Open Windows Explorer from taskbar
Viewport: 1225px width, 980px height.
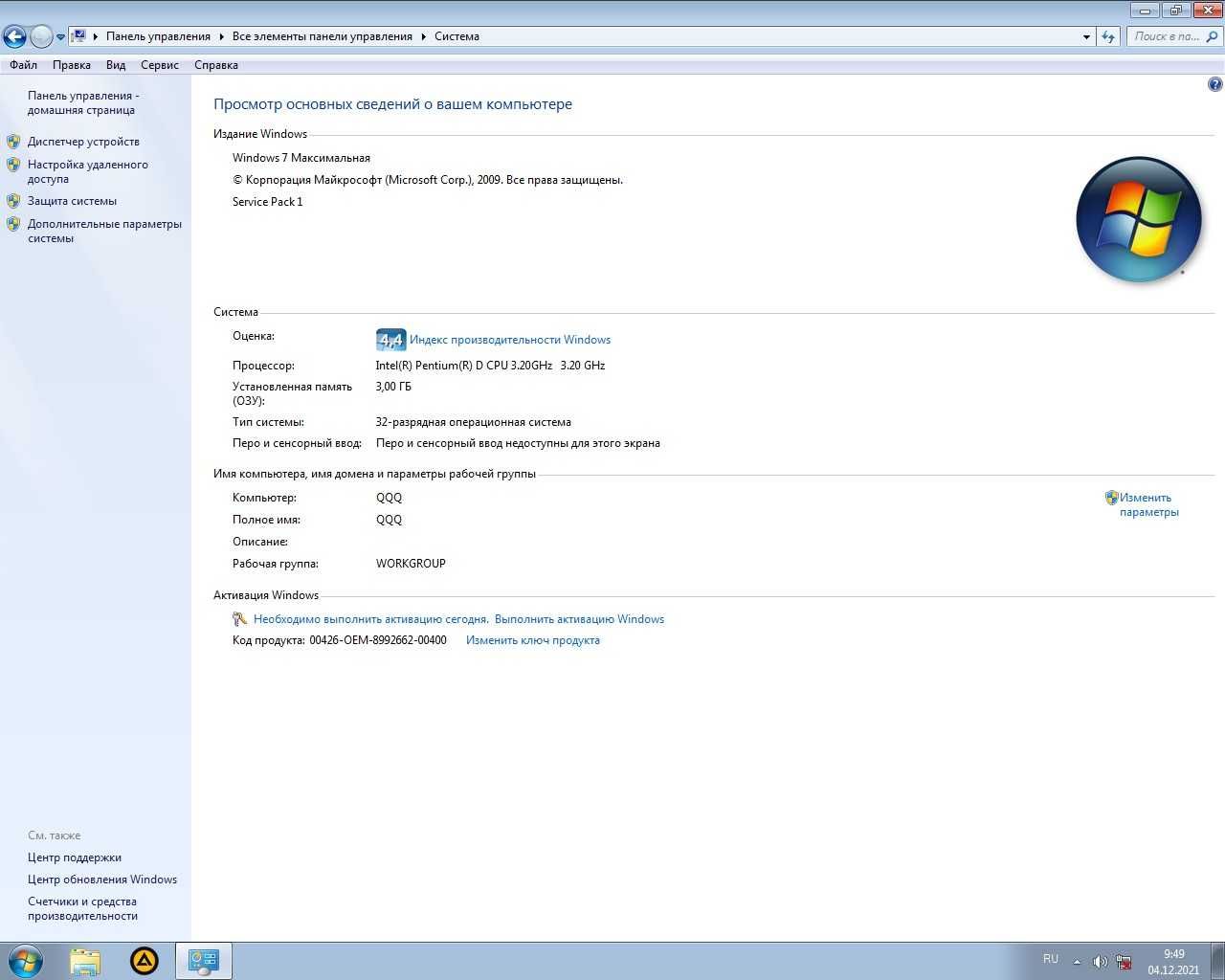coord(85,961)
